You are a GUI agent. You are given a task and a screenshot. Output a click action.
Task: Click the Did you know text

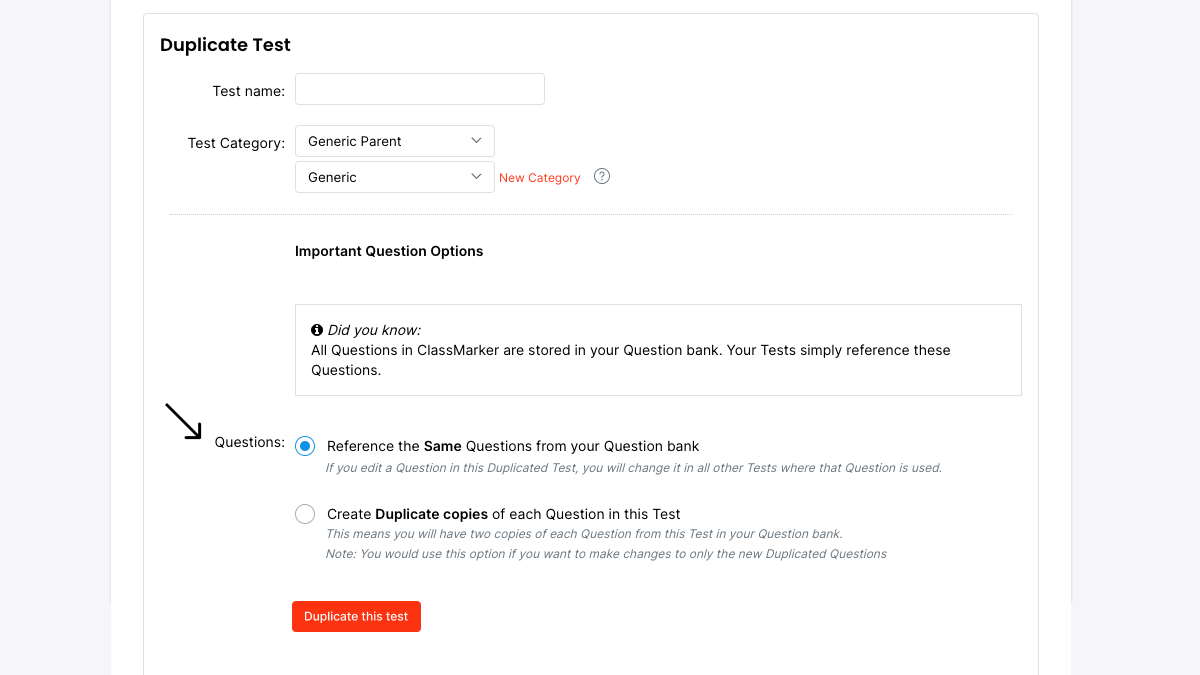point(374,330)
